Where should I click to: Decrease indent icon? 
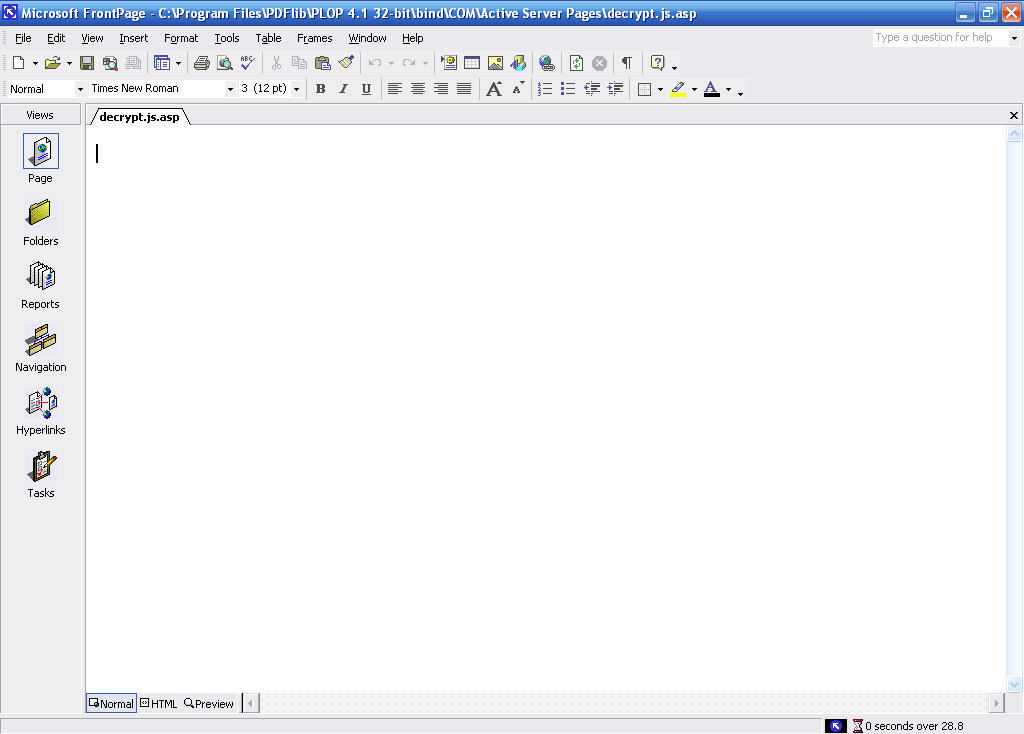click(592, 89)
